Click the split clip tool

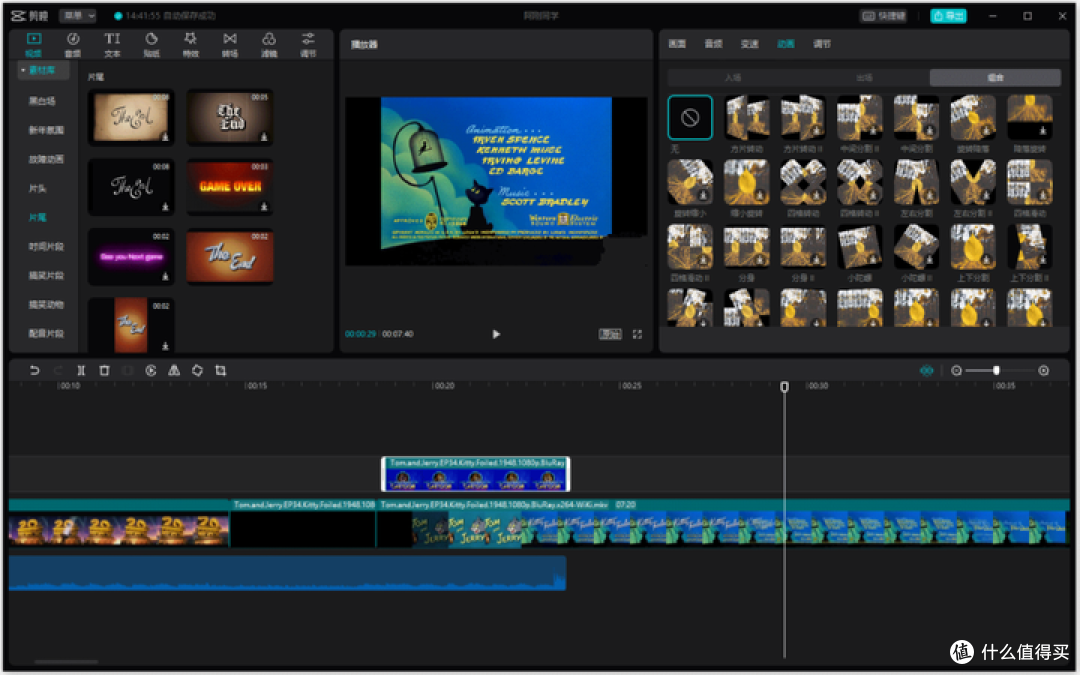coord(81,371)
